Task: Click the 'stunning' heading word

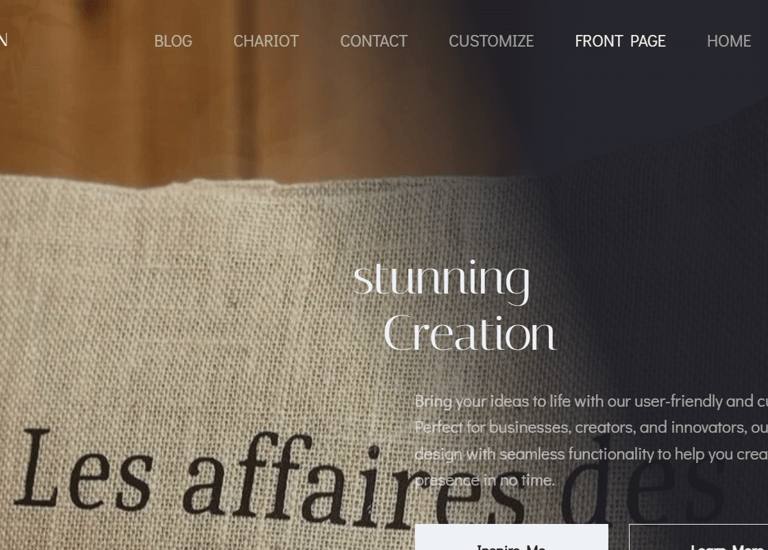Action: pyautogui.click(x=442, y=280)
